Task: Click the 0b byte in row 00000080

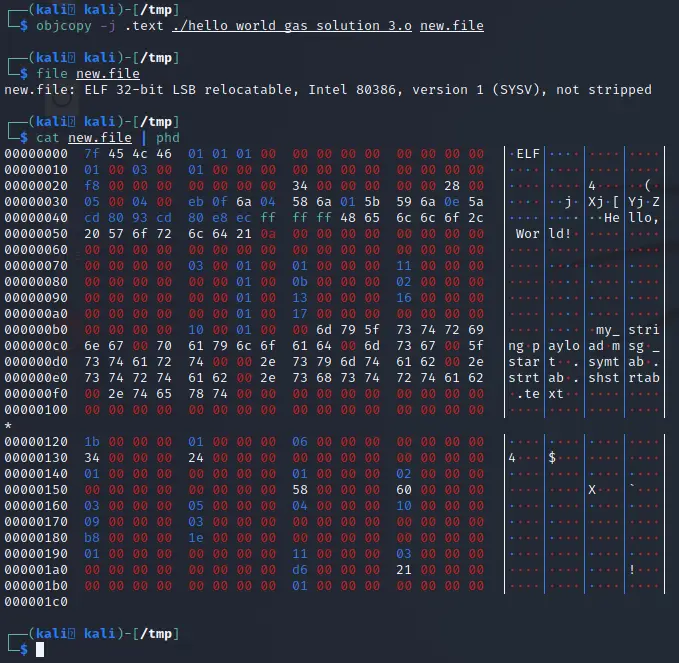Action: [300, 282]
